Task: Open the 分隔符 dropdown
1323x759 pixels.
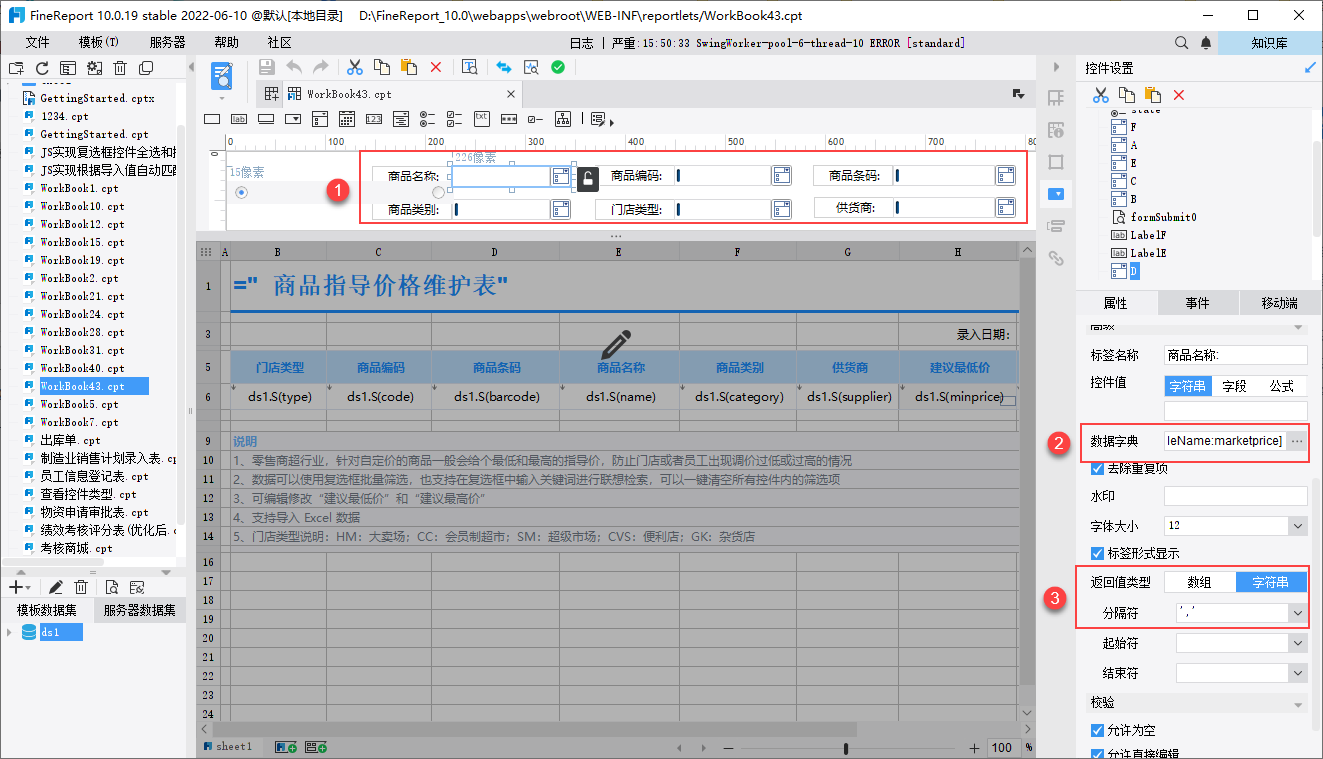Action: tap(1298, 612)
